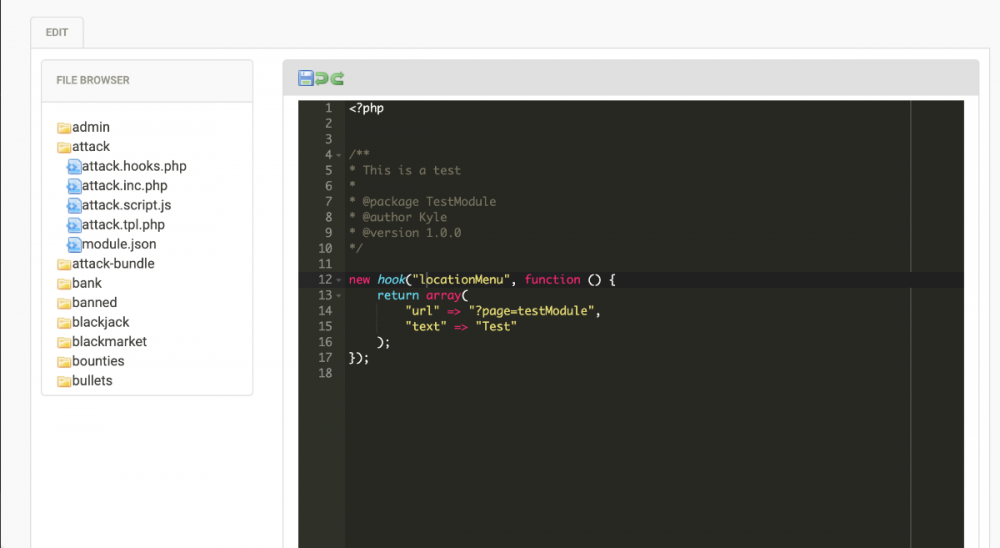Viewport: 1000px width, 548px height.
Task: Expand the blackjack folder
Action: [100, 322]
